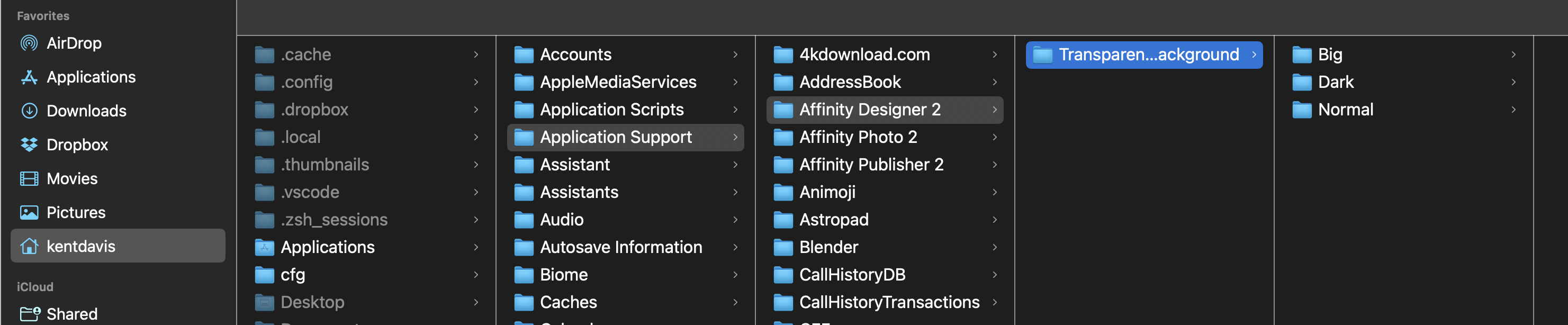
Task: Select the Biome folder name
Action: [x=564, y=275]
